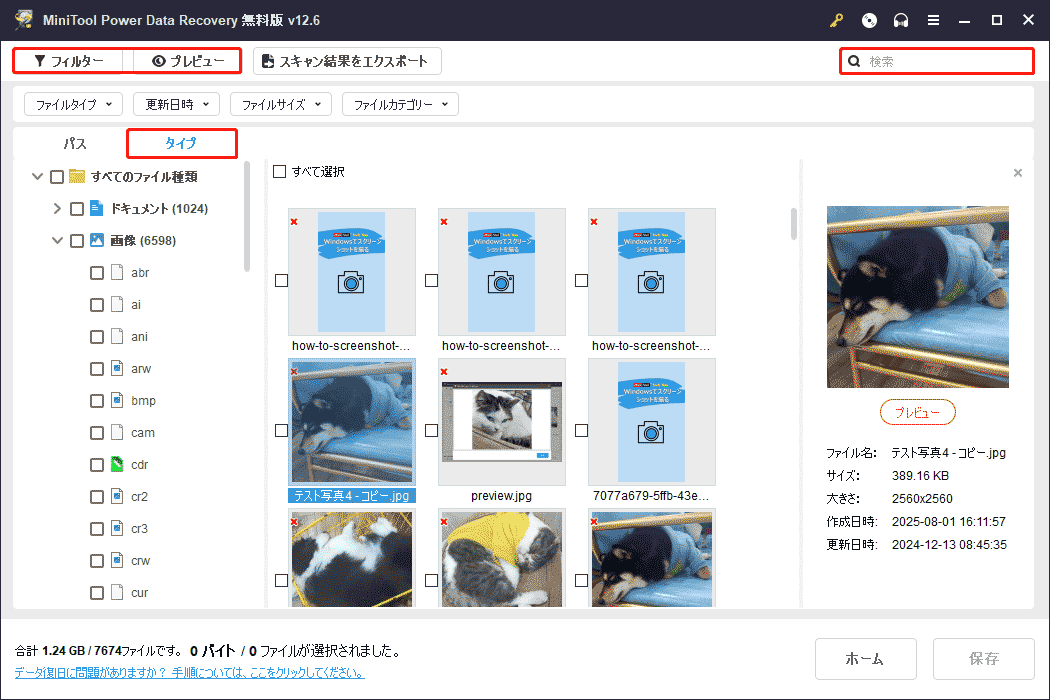Image resolution: width=1050 pixels, height=700 pixels.
Task: Select the 画像 (6598) checkbox
Action: (76, 240)
